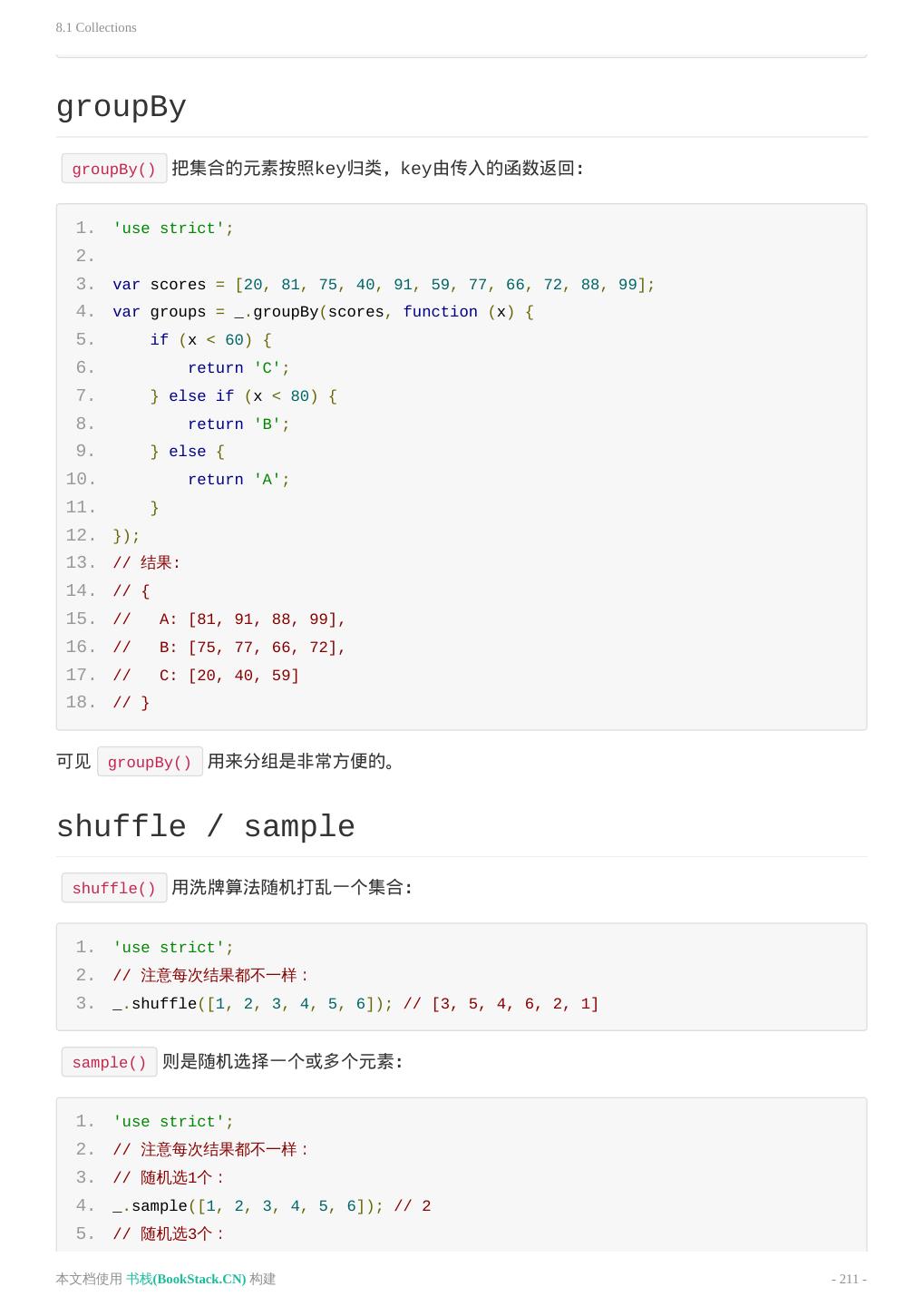Screen dimensions: 924x1306
Task: Click the groupBy() inline code tag under heading
Action: tap(114, 169)
